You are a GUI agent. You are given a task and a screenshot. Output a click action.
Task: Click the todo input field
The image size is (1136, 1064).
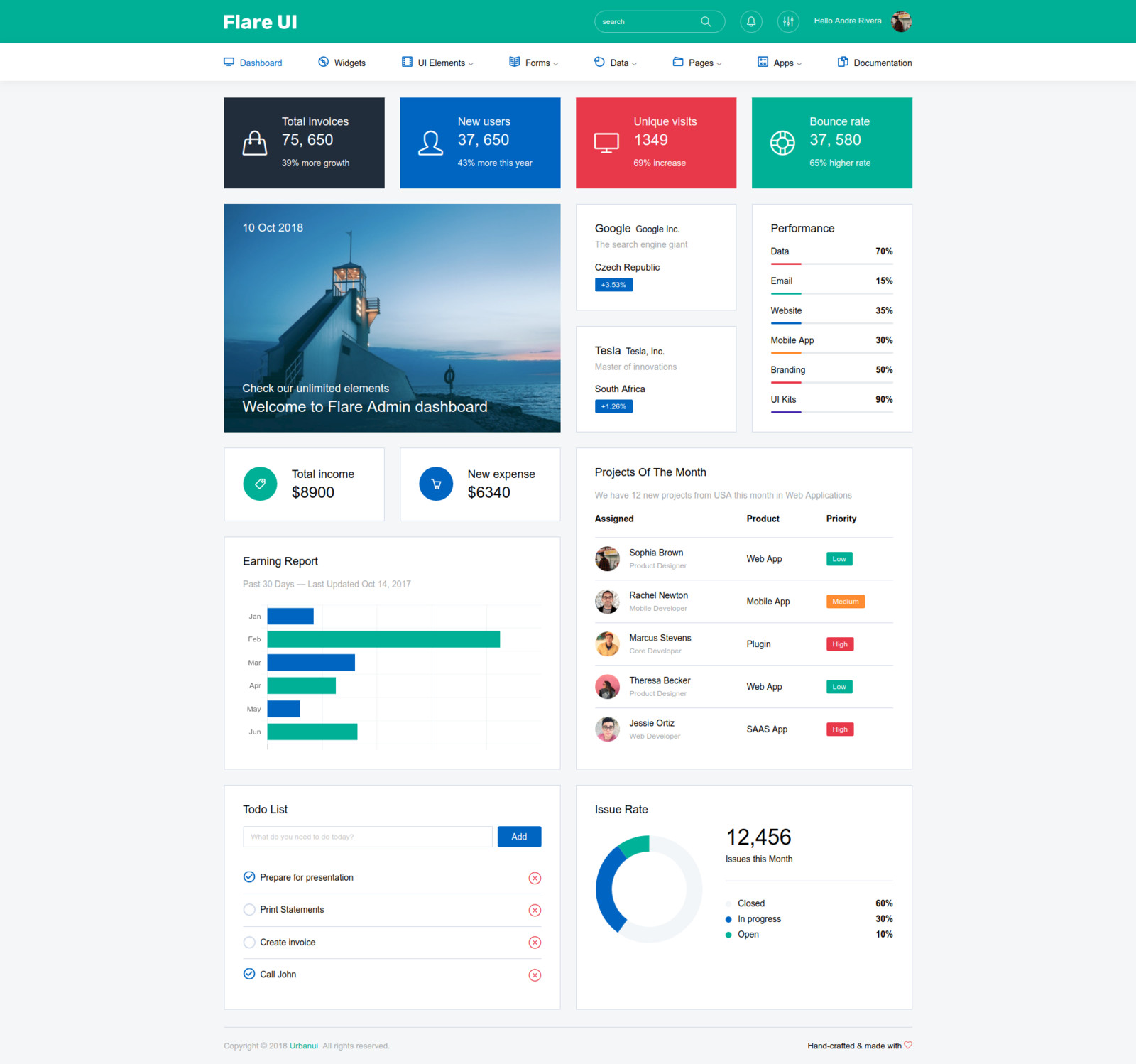[x=368, y=836]
